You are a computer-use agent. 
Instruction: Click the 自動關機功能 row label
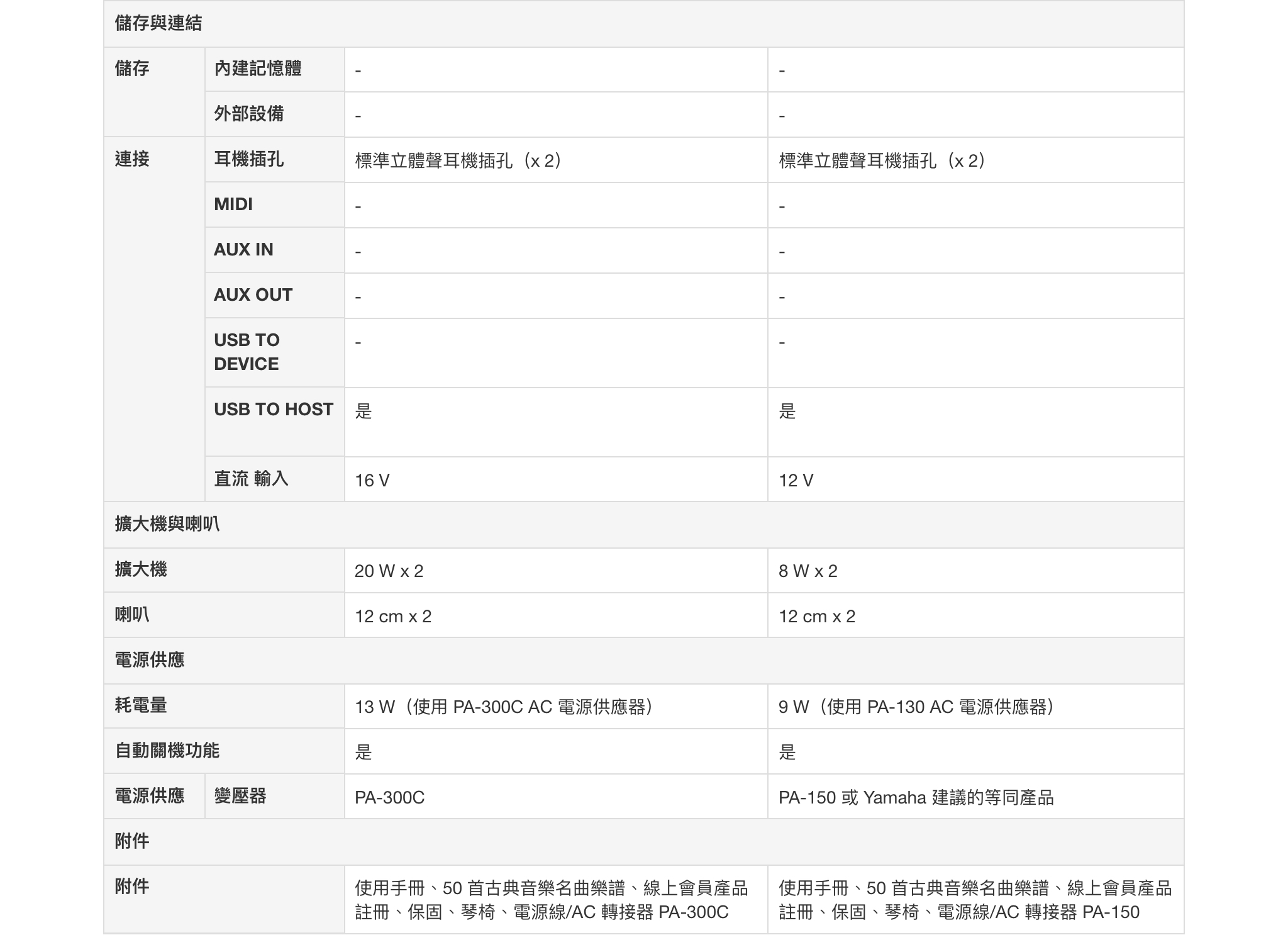click(x=167, y=751)
